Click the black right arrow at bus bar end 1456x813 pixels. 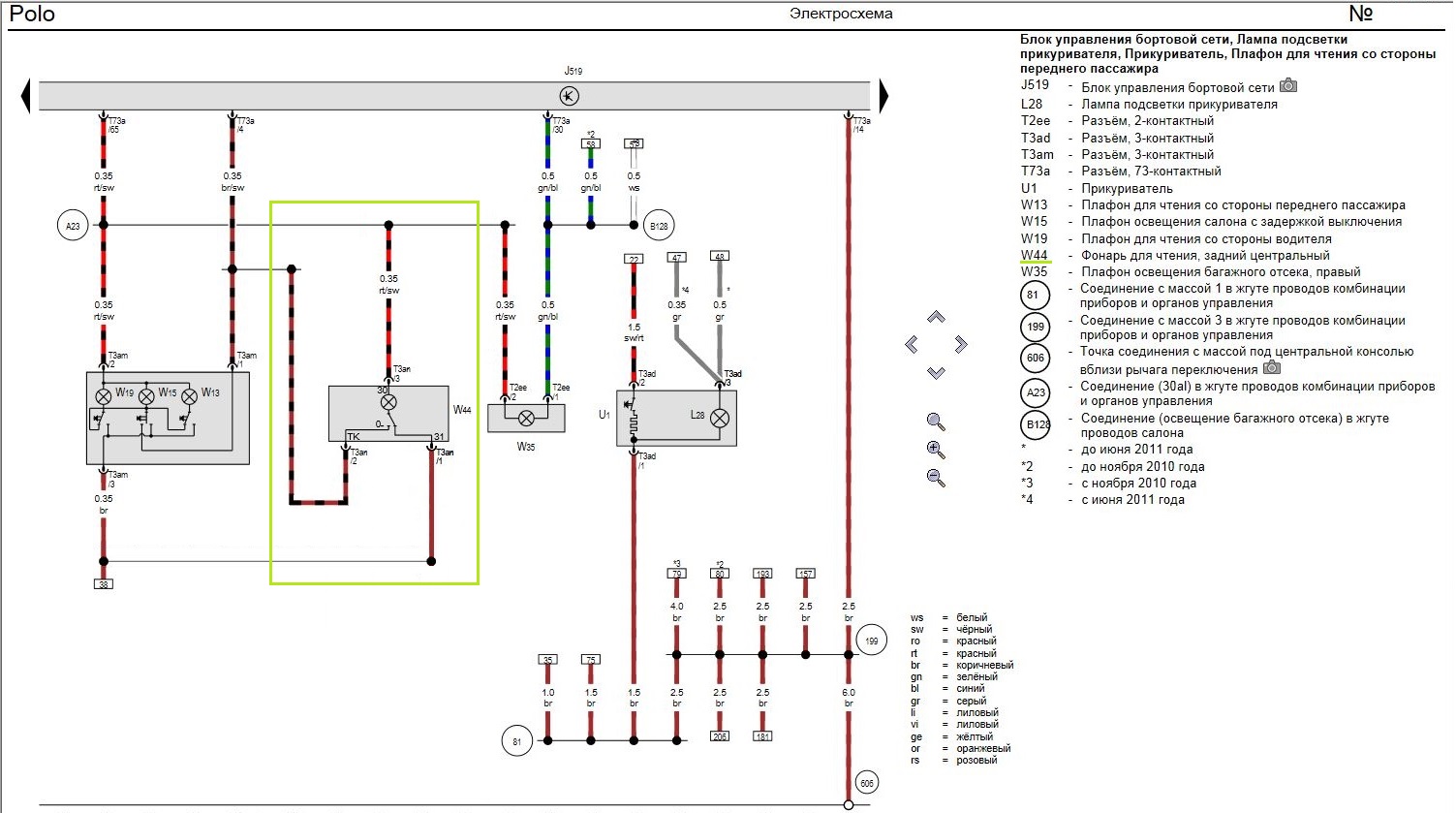[883, 96]
